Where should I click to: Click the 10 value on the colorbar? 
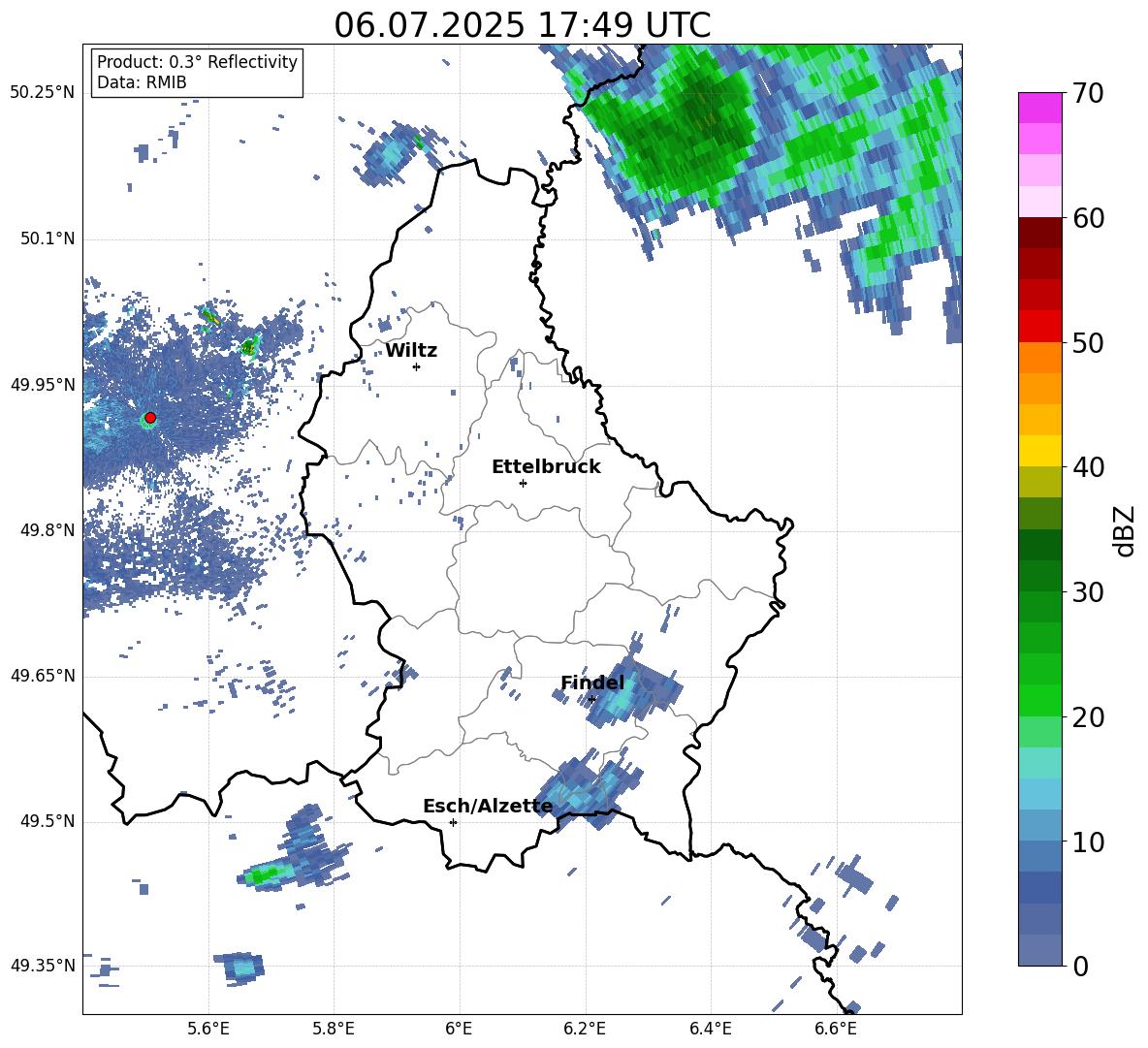[1089, 842]
